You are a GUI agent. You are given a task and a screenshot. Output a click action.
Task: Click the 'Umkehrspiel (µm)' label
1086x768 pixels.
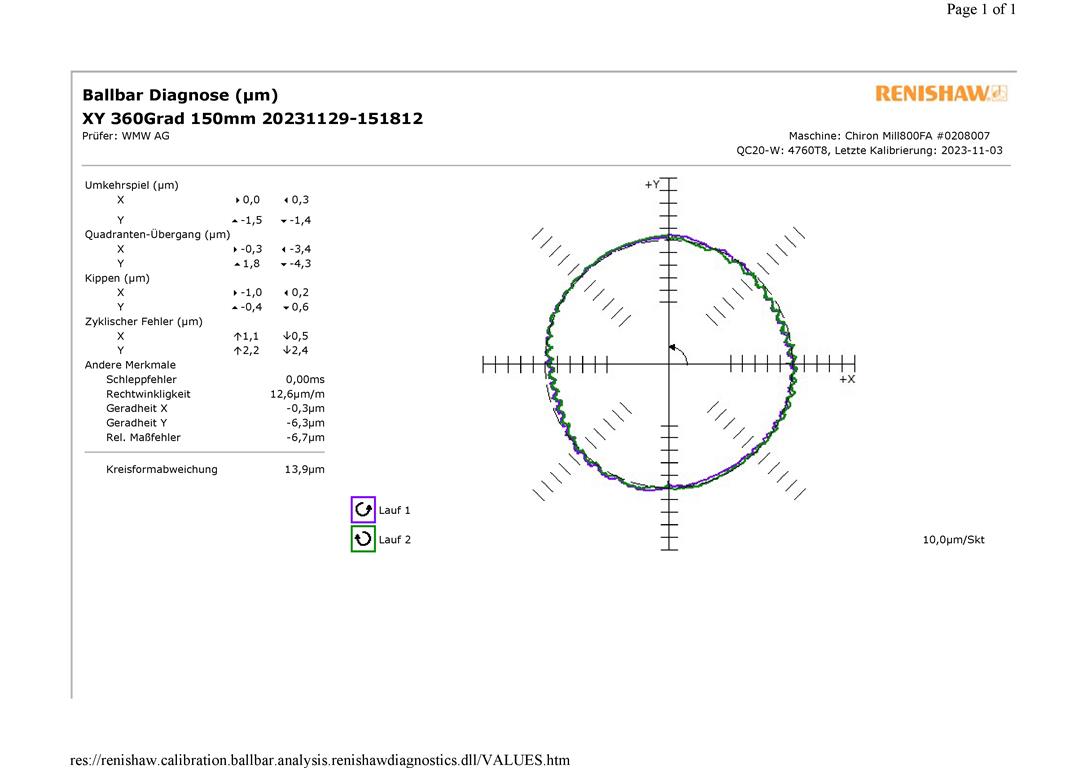pos(132,185)
